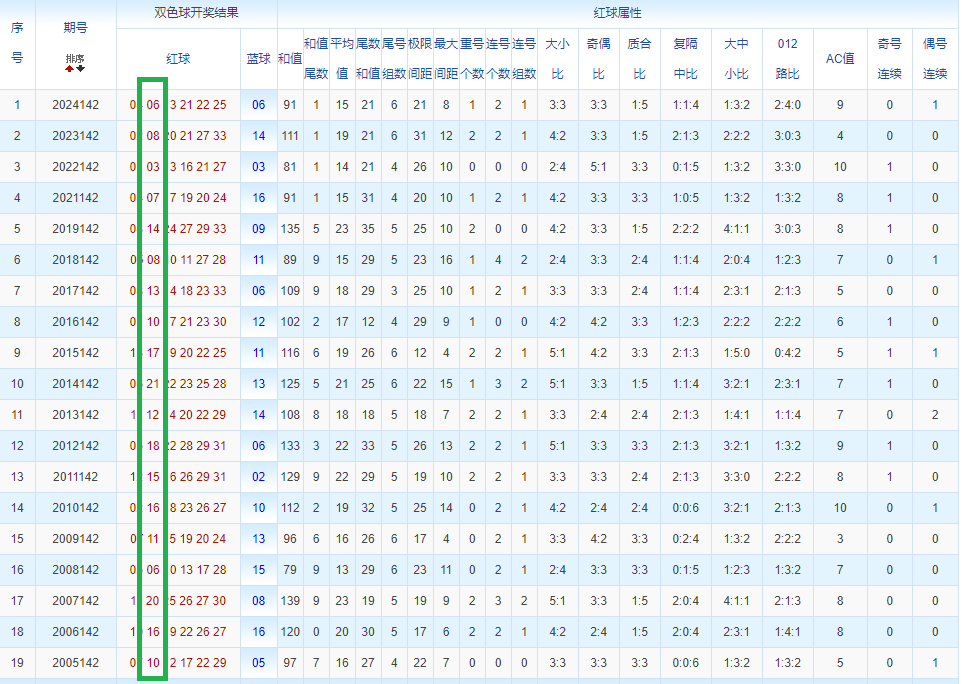Select the 红球 column header
962x684 pixels.
point(178,59)
